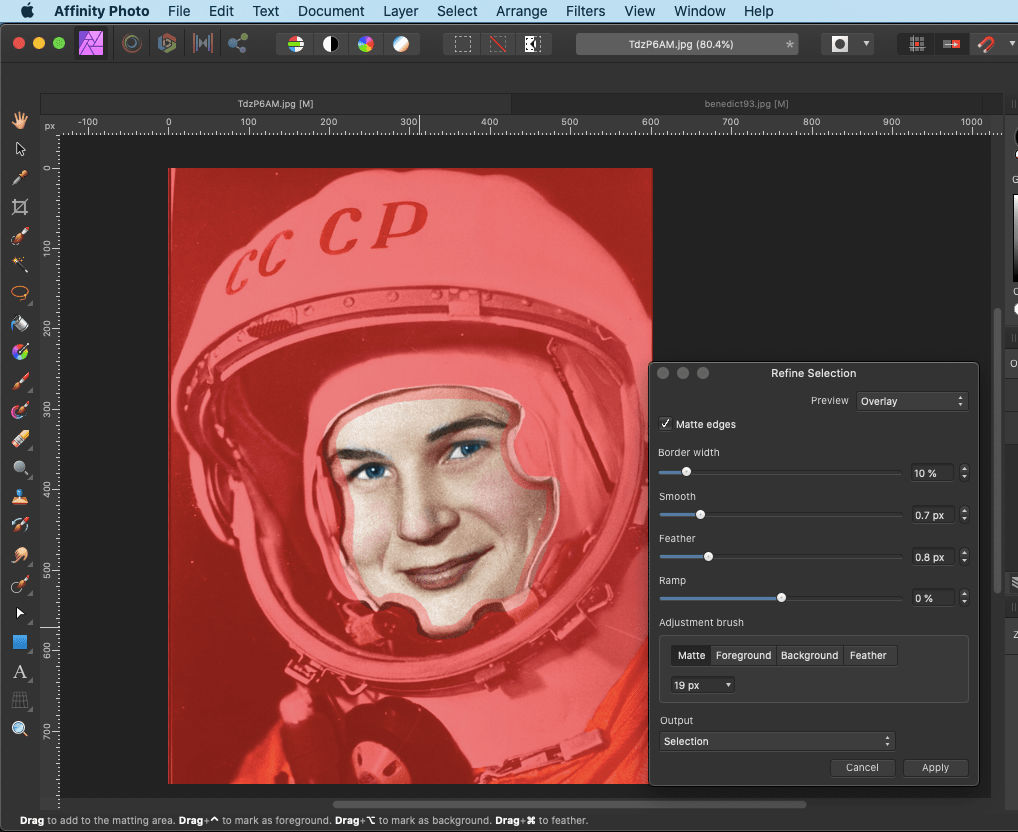Open the Output Selection dropdown
This screenshot has width=1018, height=832.
[x=776, y=741]
